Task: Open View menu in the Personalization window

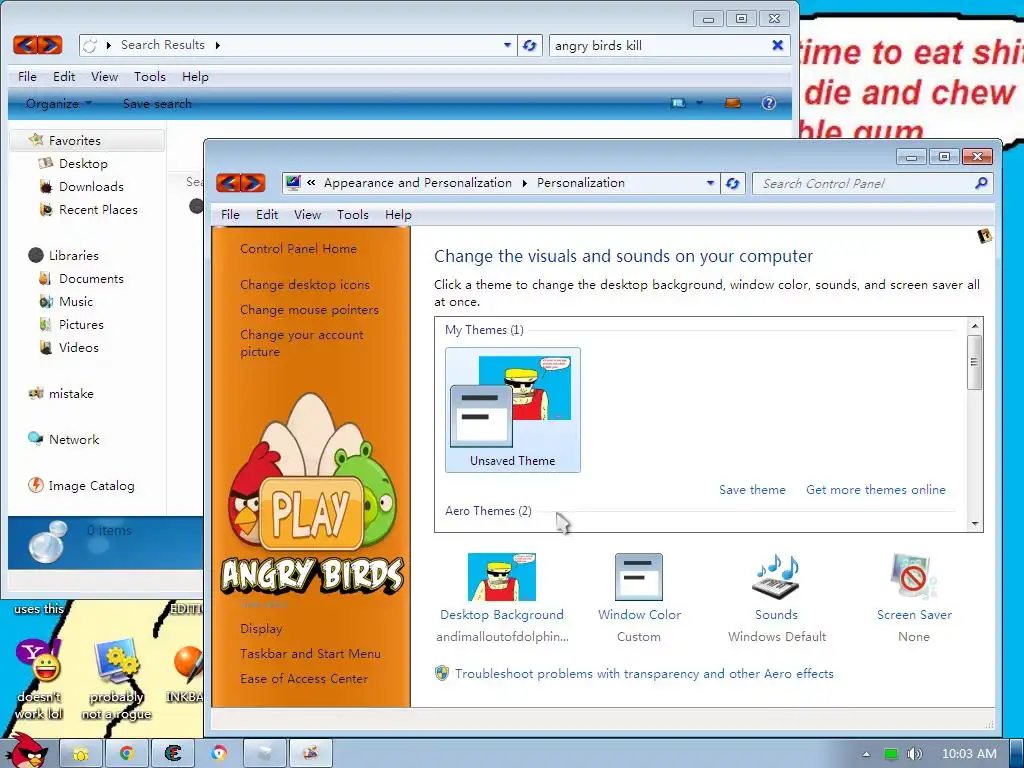Action: [x=307, y=214]
